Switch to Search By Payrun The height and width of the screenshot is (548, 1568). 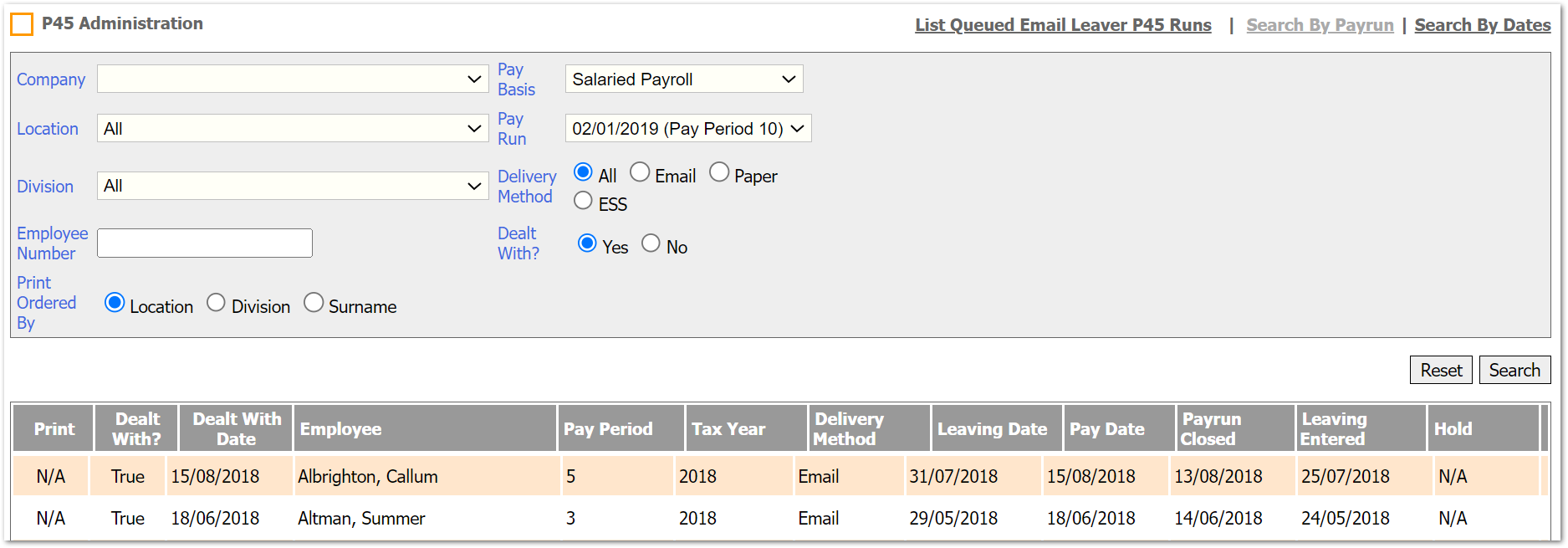1320,25
